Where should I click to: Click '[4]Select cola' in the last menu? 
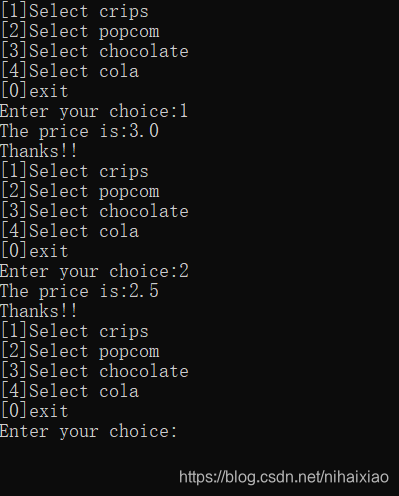(x=70, y=392)
